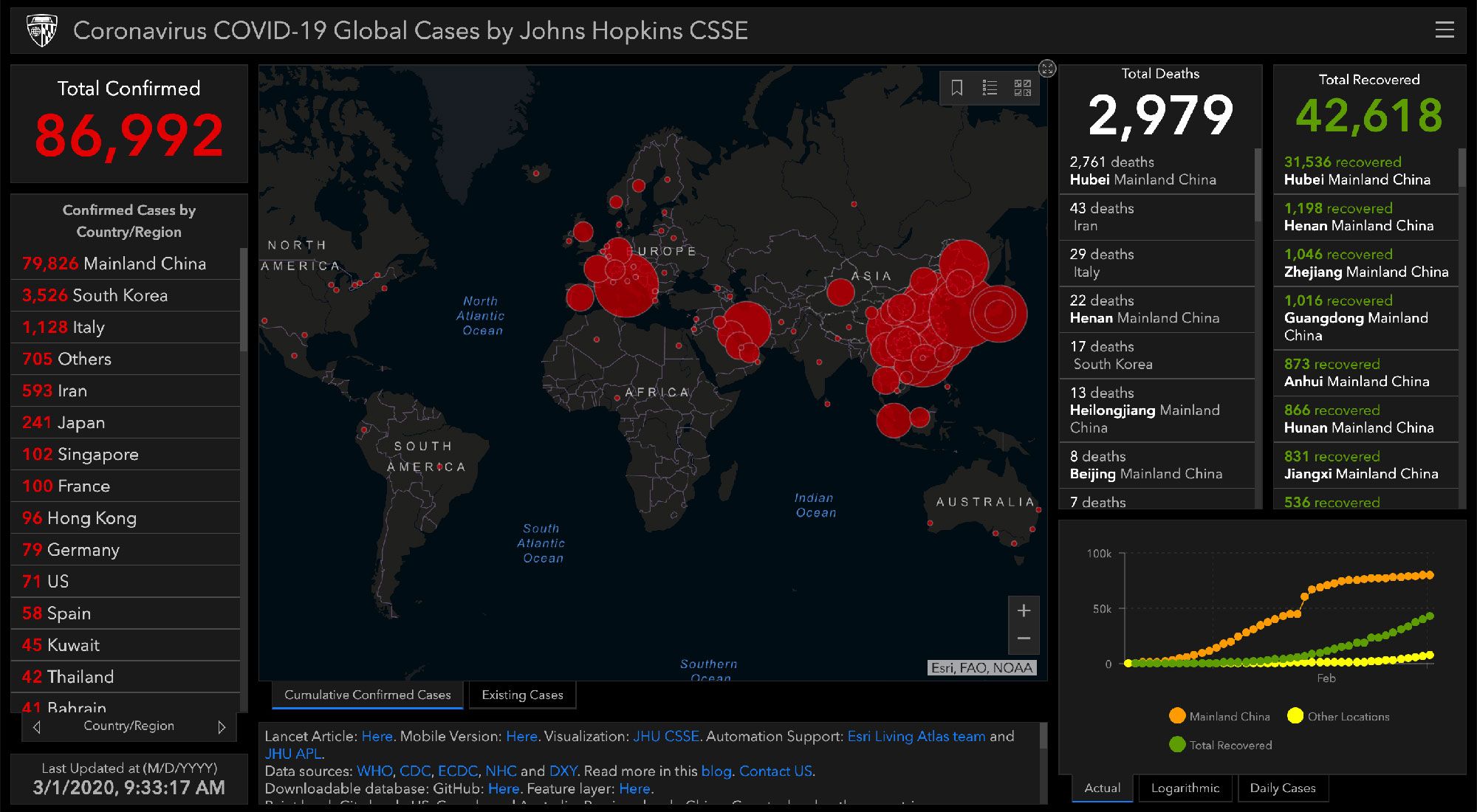This screenshot has width=1477, height=812.
Task: Open the bookmarks icon on map
Action: (956, 89)
